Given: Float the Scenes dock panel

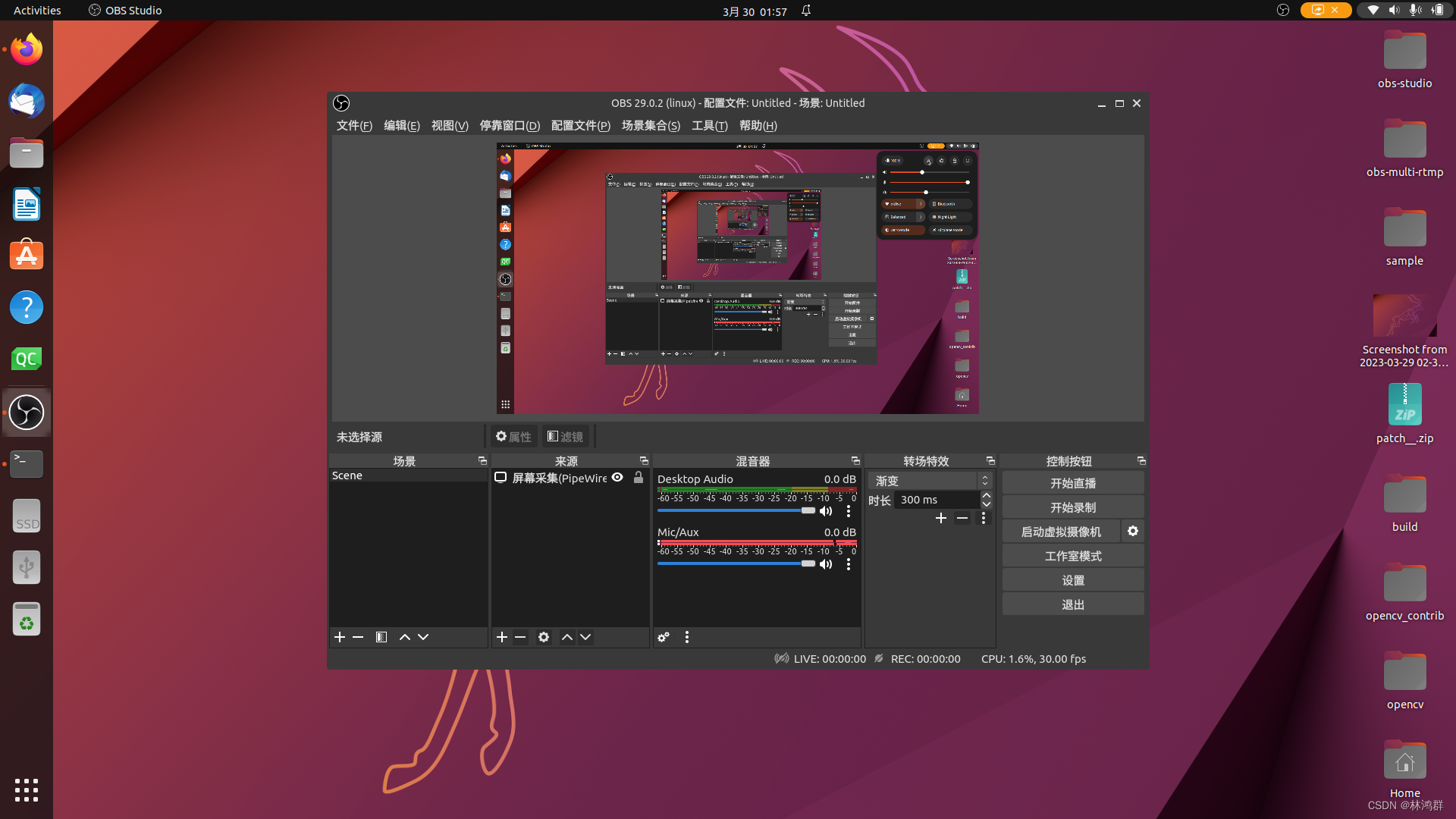Looking at the screenshot, I should click(x=482, y=461).
